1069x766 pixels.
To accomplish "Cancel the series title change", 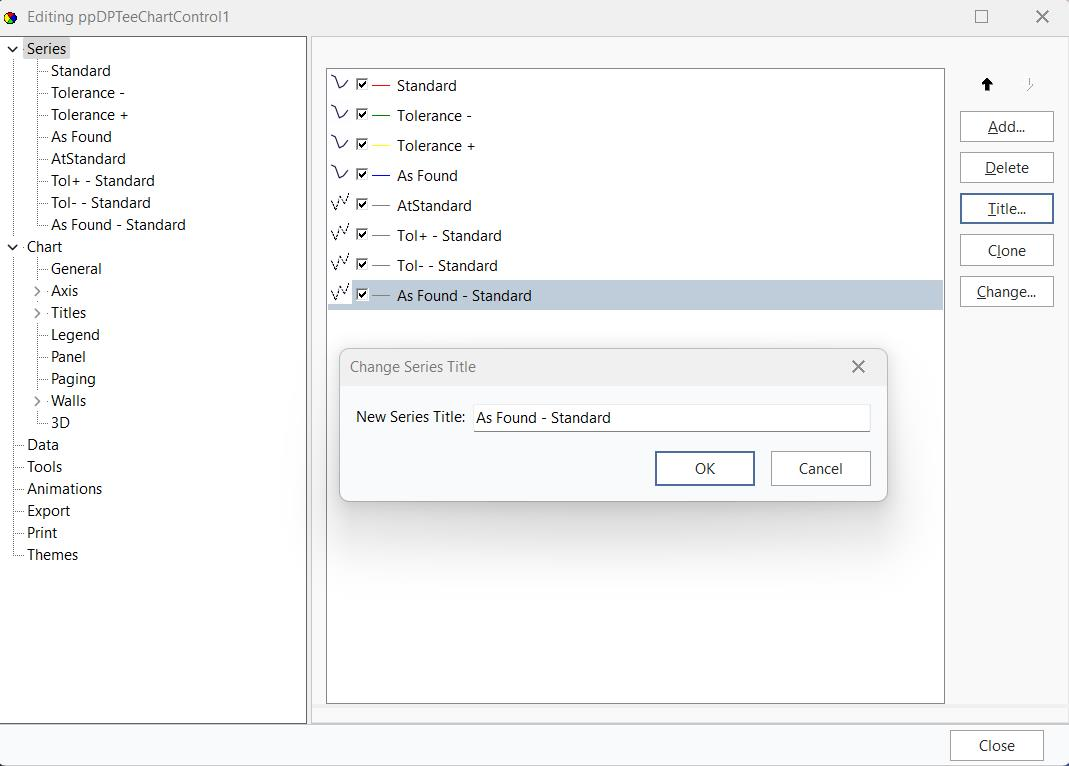I will (x=820, y=469).
